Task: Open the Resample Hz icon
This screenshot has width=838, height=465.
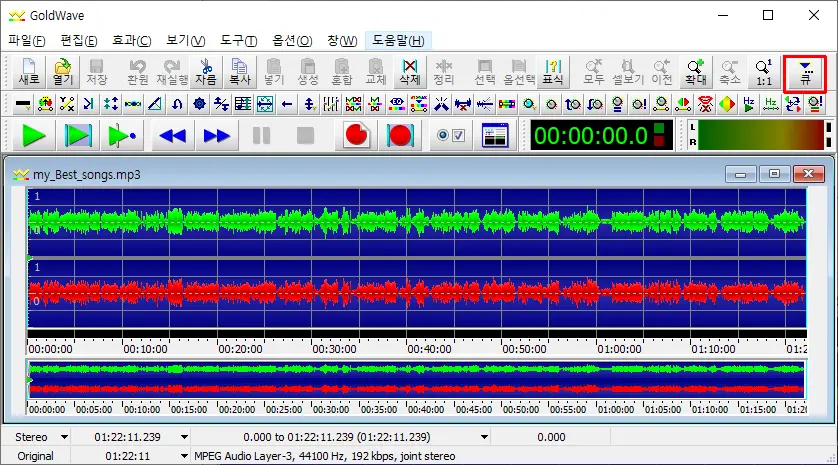Action: coord(771,104)
